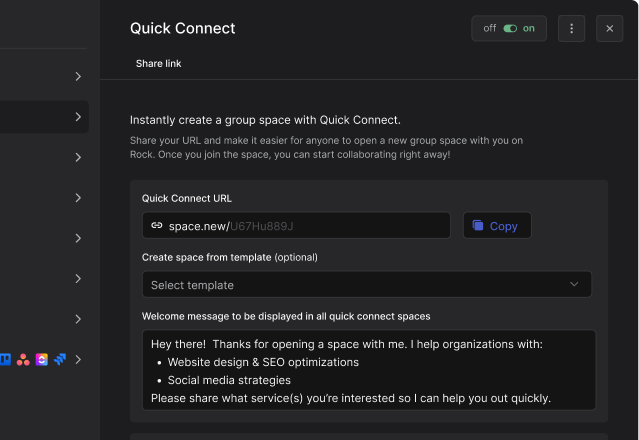Expand the highlighted sidebar row chevron
639x440 pixels.
tap(78, 117)
